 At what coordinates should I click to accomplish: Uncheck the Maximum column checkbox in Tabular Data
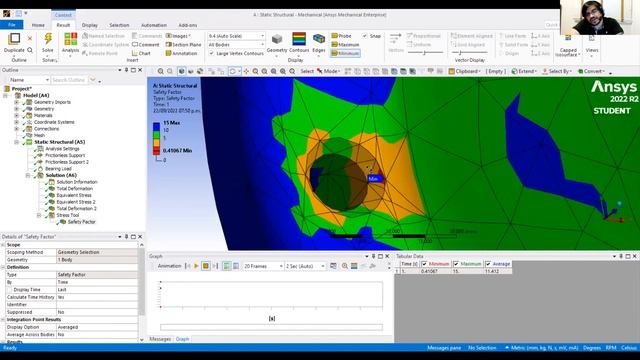click(x=456, y=264)
